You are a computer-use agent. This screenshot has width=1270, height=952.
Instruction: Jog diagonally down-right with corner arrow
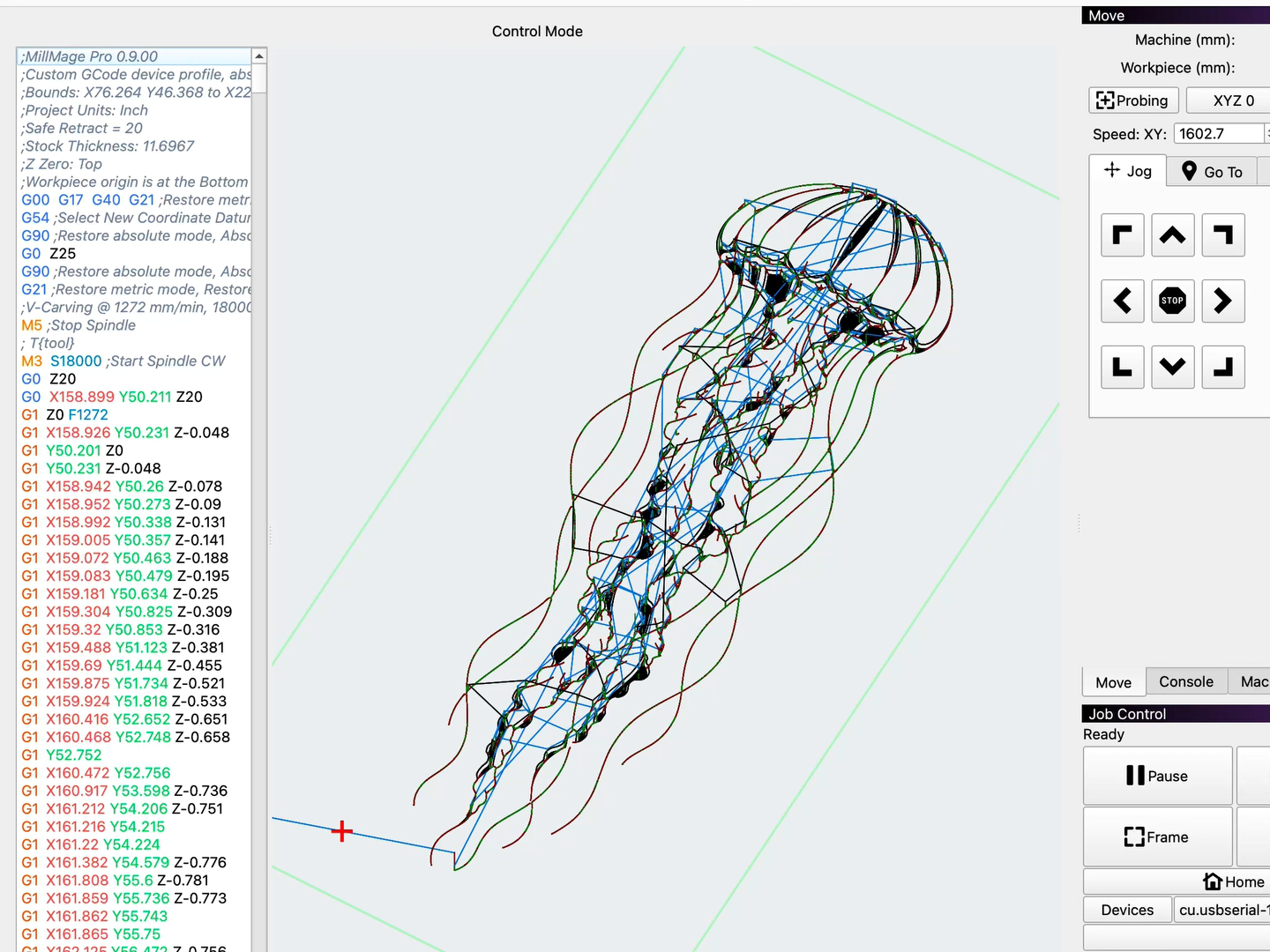click(1223, 368)
